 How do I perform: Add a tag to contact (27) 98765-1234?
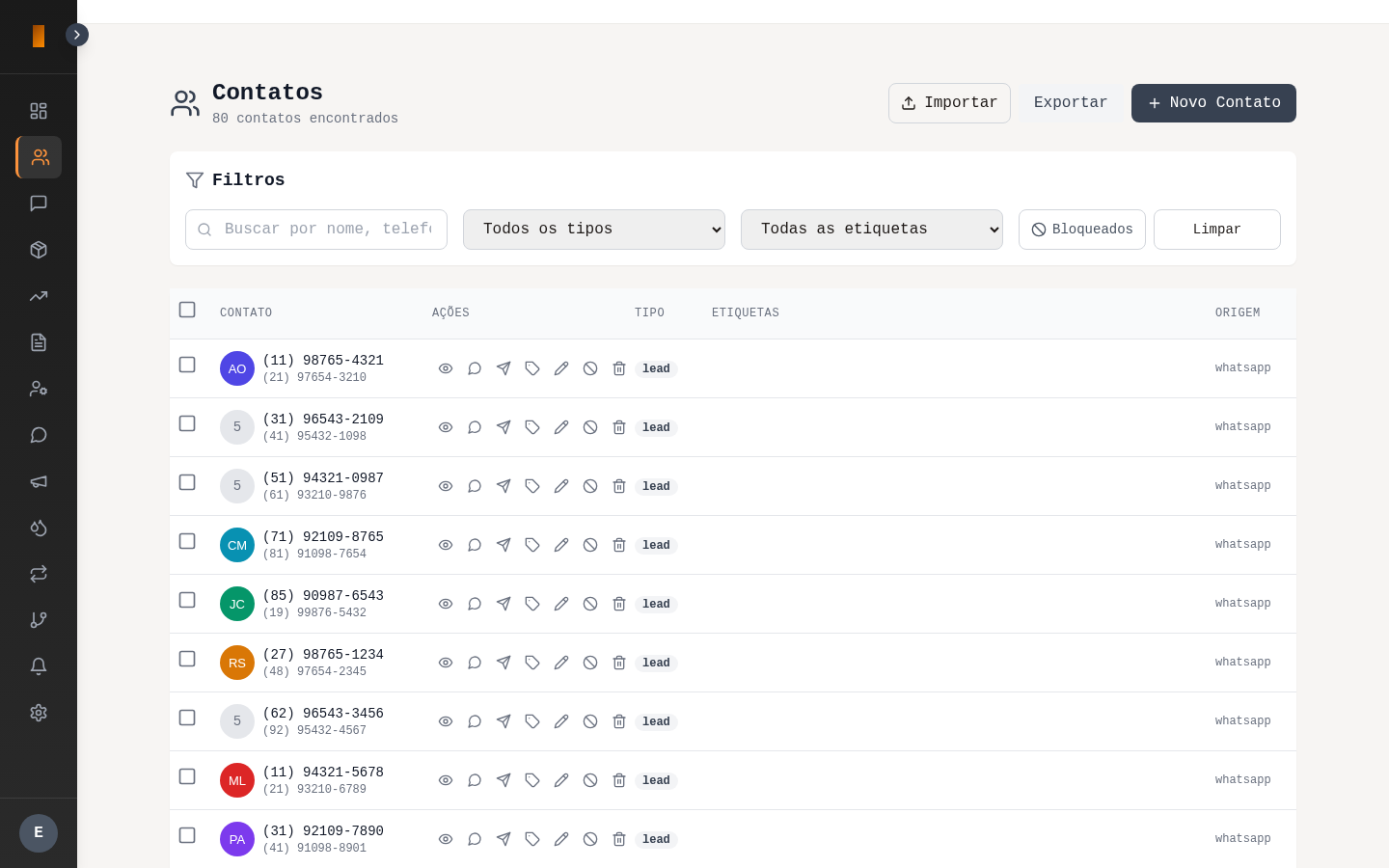point(532,663)
